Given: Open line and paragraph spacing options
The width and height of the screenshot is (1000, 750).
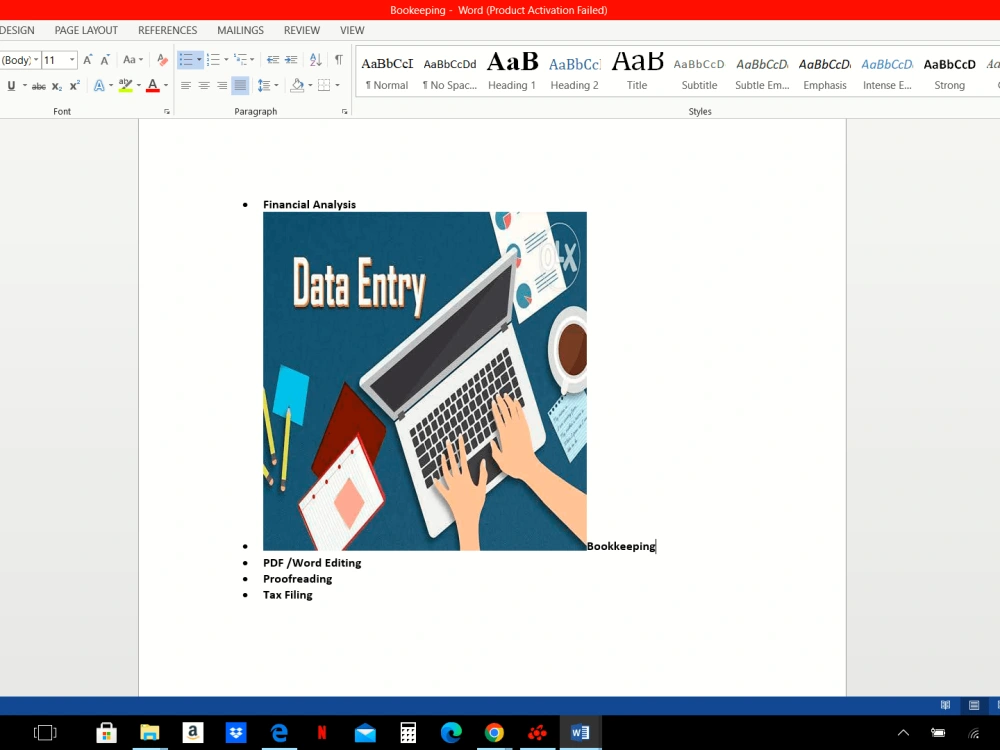Looking at the screenshot, I should (264, 85).
